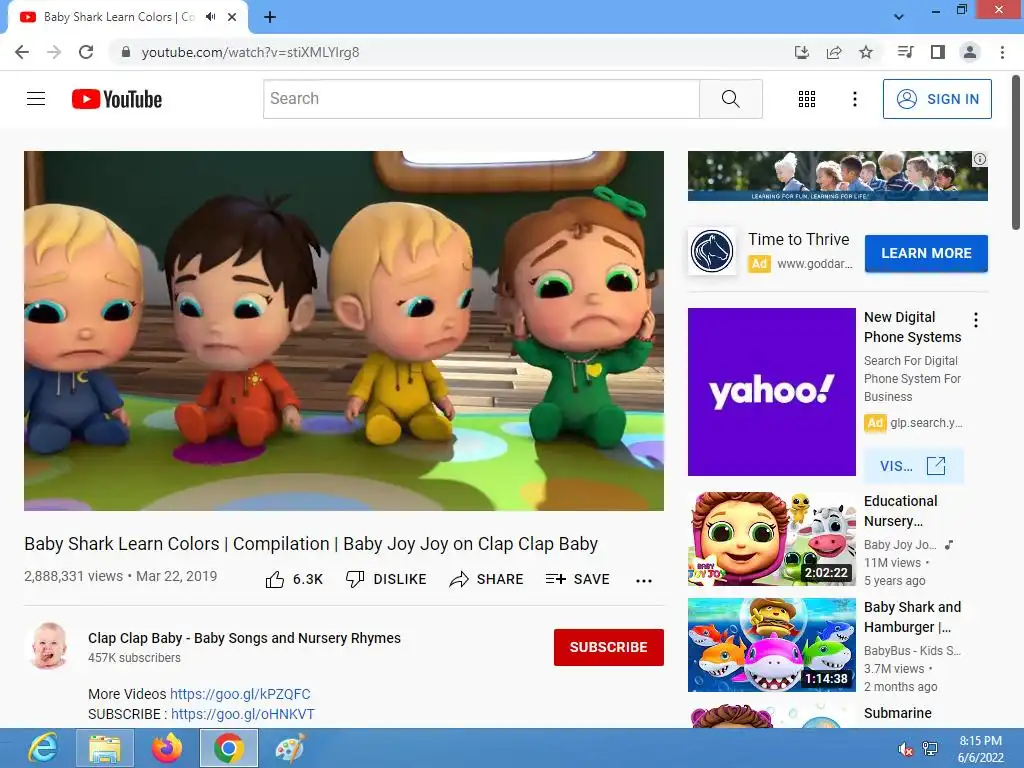Click the 457K subscribers text
The height and width of the screenshot is (768, 1024).
tap(135, 658)
